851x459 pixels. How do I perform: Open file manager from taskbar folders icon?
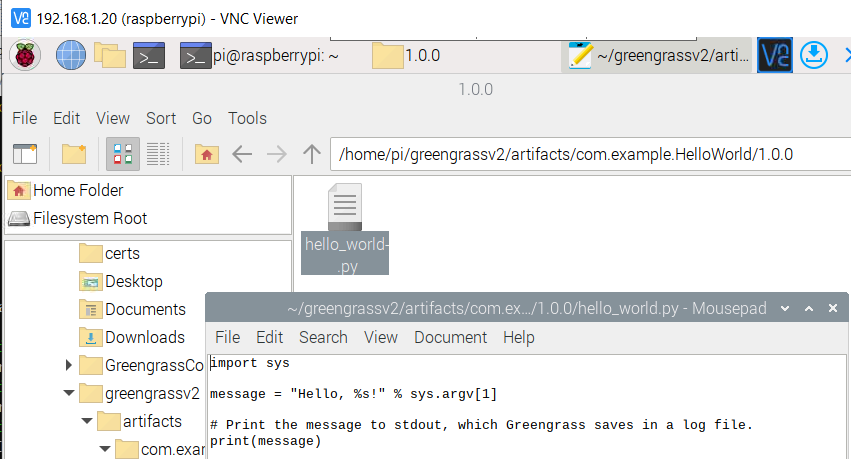click(x=110, y=55)
